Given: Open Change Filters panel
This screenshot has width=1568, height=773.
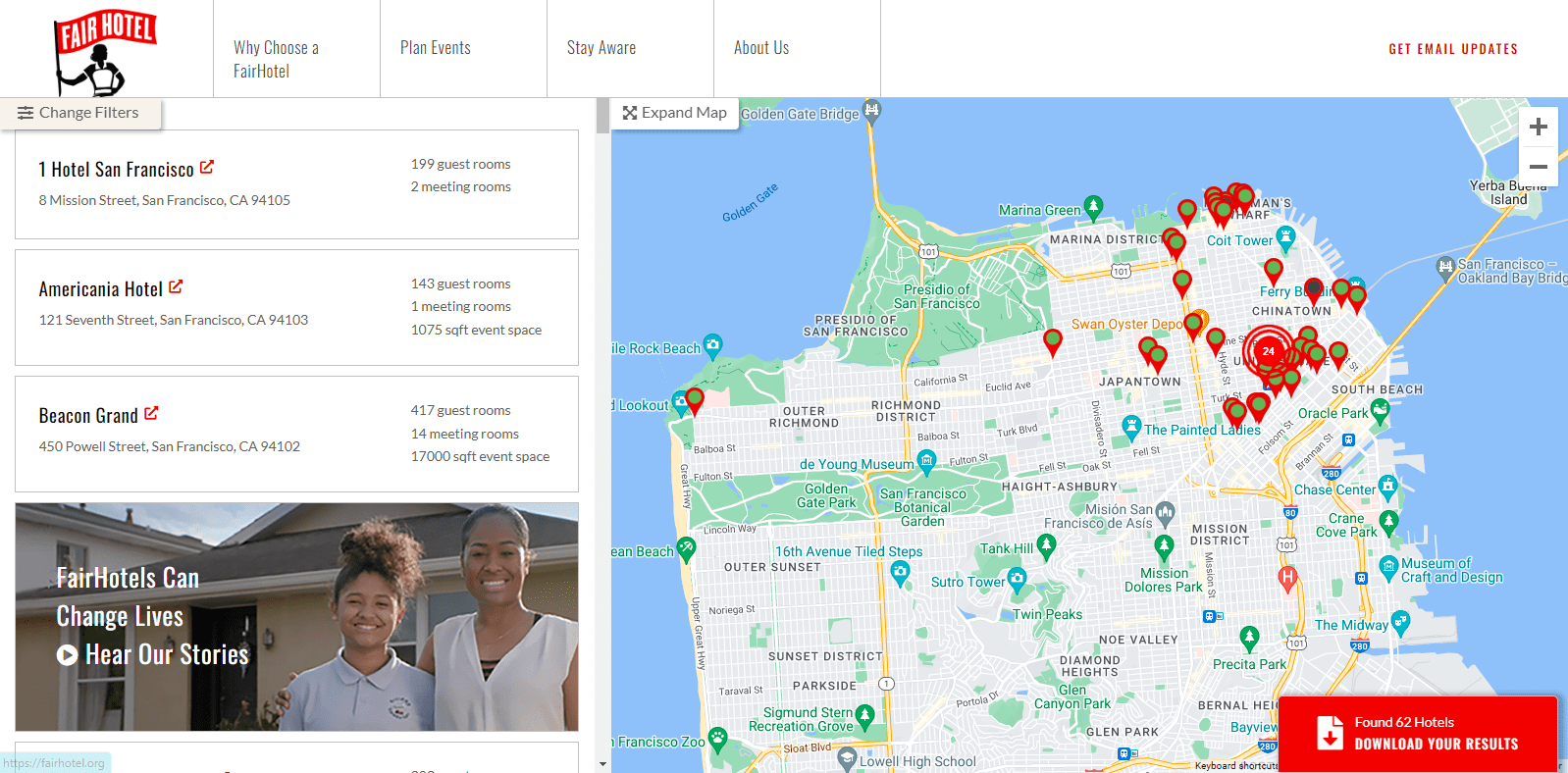Looking at the screenshot, I should click(x=79, y=113).
